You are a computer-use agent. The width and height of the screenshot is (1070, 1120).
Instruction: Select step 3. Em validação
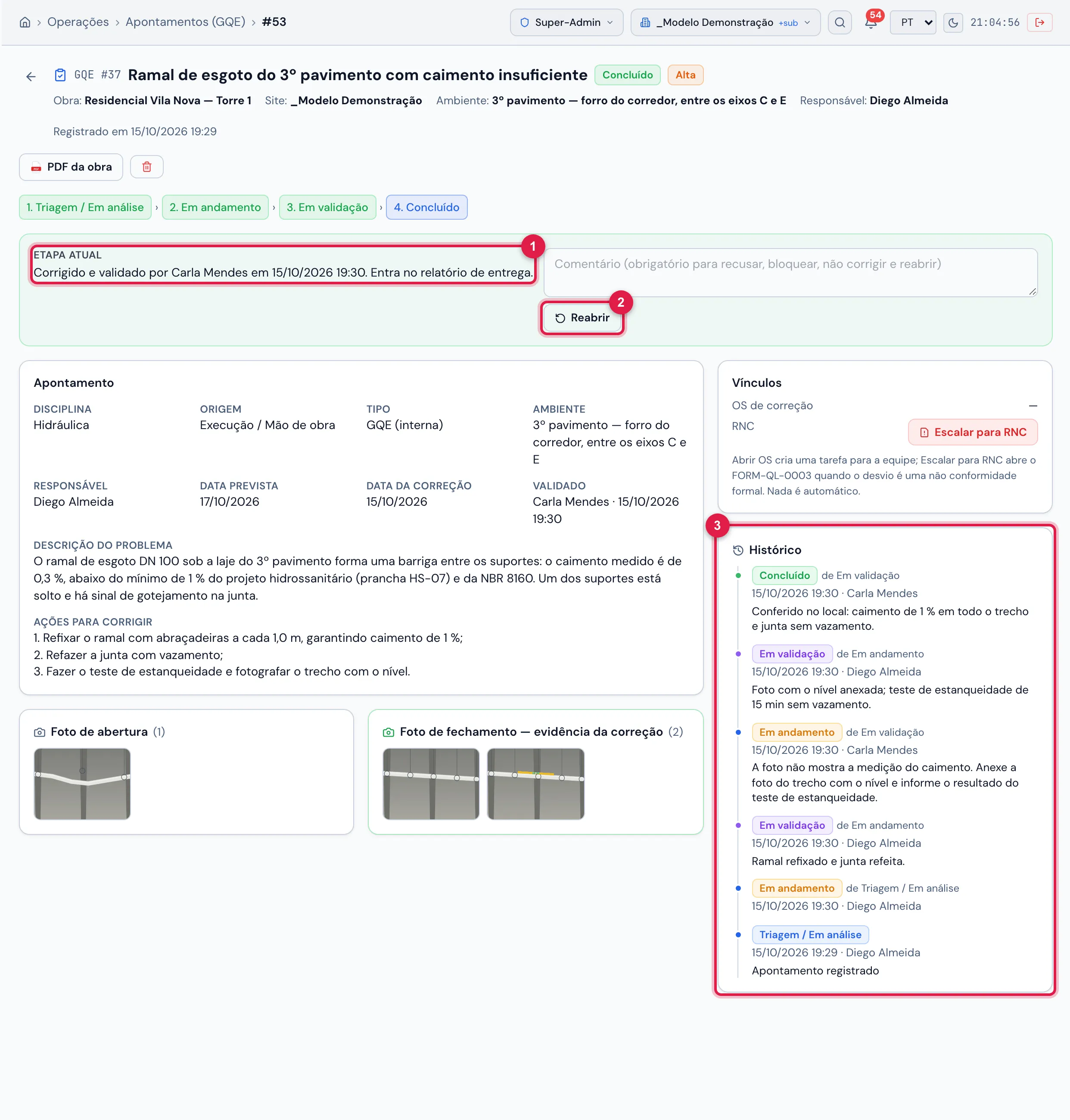pos(327,208)
